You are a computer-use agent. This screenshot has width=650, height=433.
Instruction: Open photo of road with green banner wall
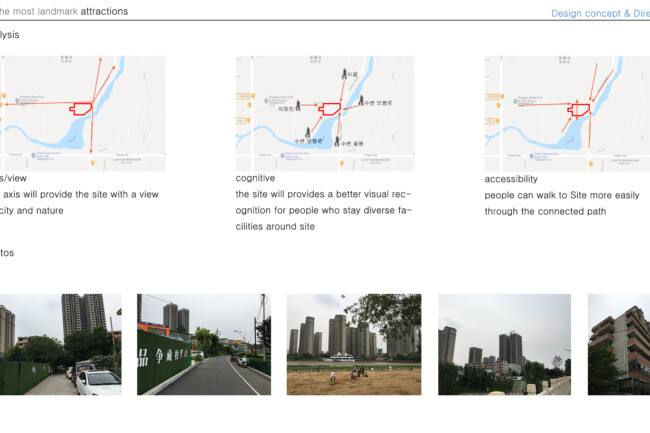pos(204,344)
